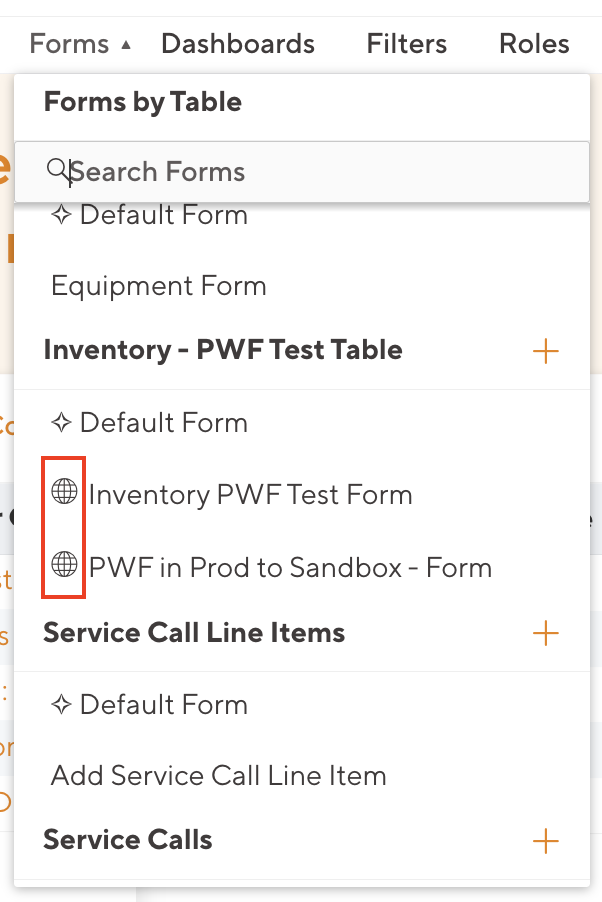Click globe icon beside PWF in Prod to Sandbox
Viewport: 602px width, 902px height.
(x=64, y=565)
